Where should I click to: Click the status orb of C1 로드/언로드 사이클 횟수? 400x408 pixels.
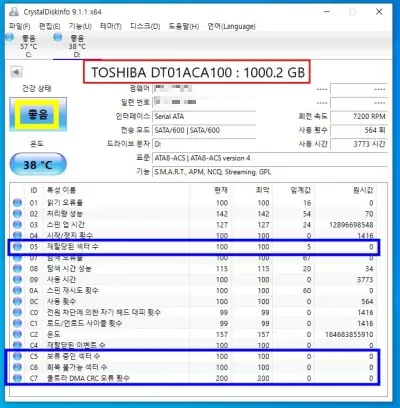[17, 323]
